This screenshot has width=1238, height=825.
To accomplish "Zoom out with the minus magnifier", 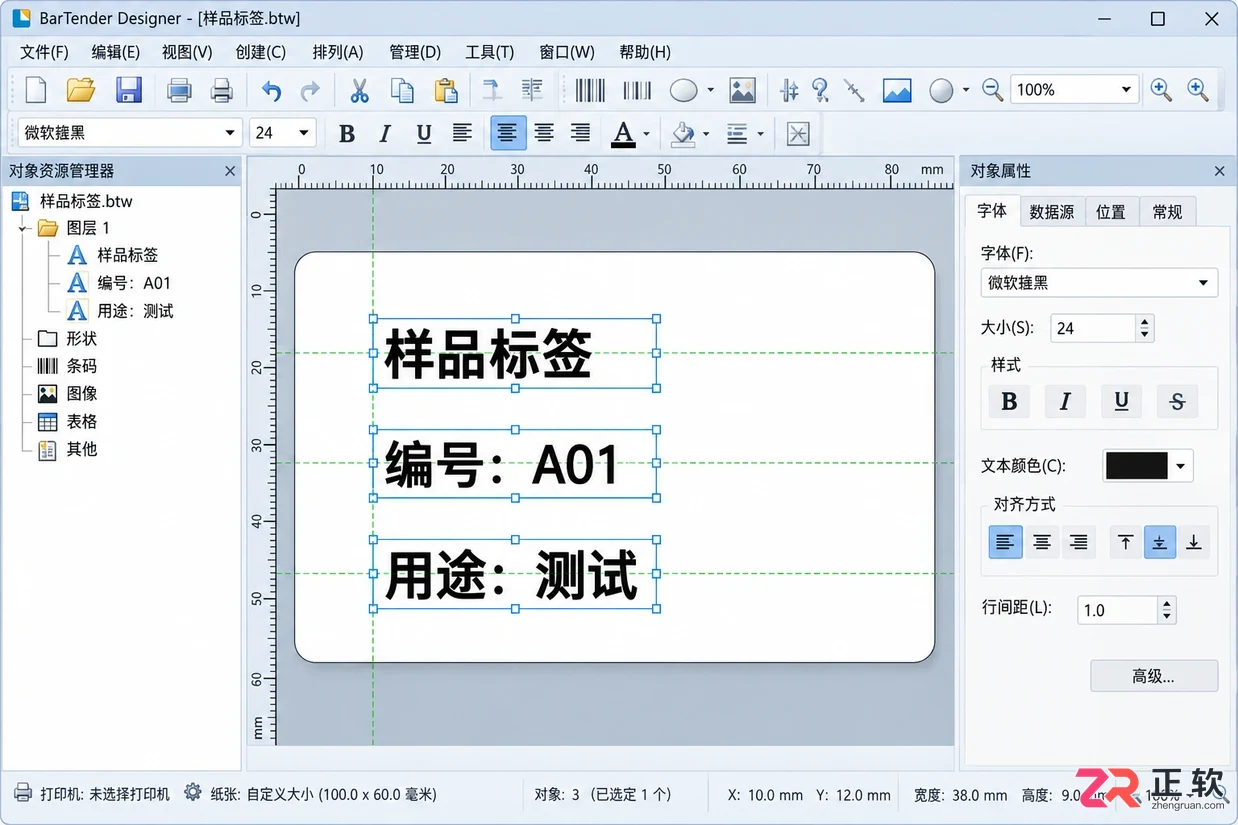I will coord(992,90).
